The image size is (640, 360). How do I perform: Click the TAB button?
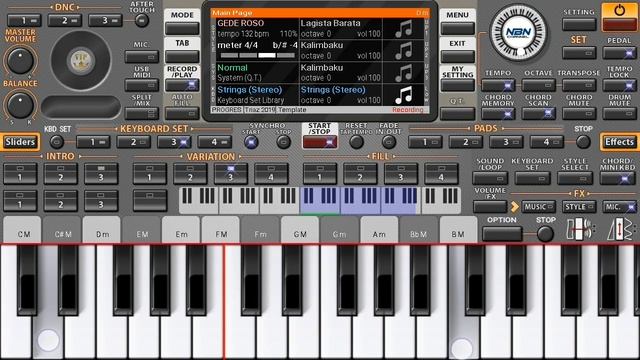pyautogui.click(x=182, y=57)
